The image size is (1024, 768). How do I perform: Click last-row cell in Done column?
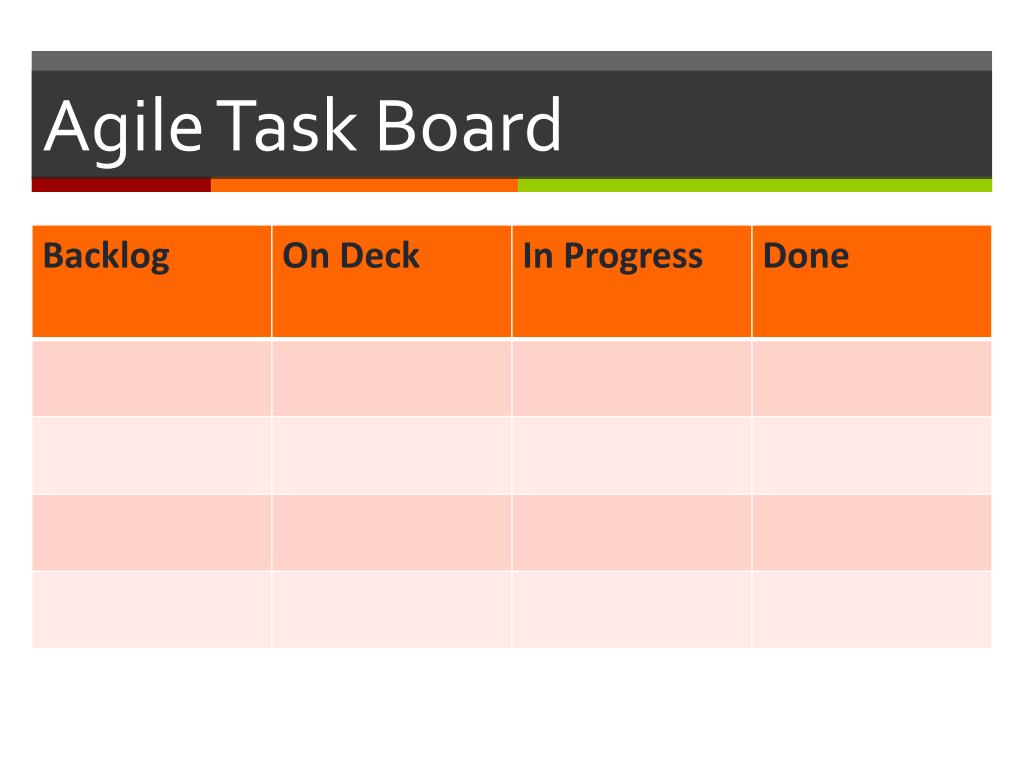point(872,610)
